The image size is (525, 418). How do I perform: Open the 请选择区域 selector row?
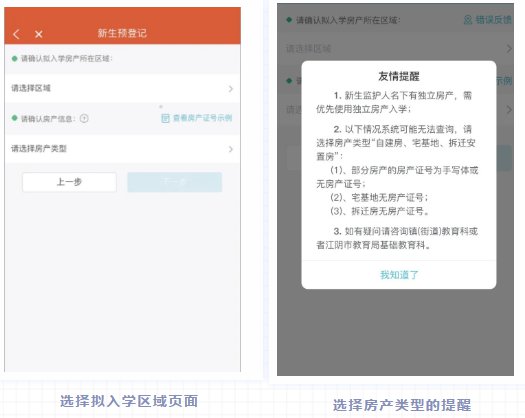pos(122,88)
